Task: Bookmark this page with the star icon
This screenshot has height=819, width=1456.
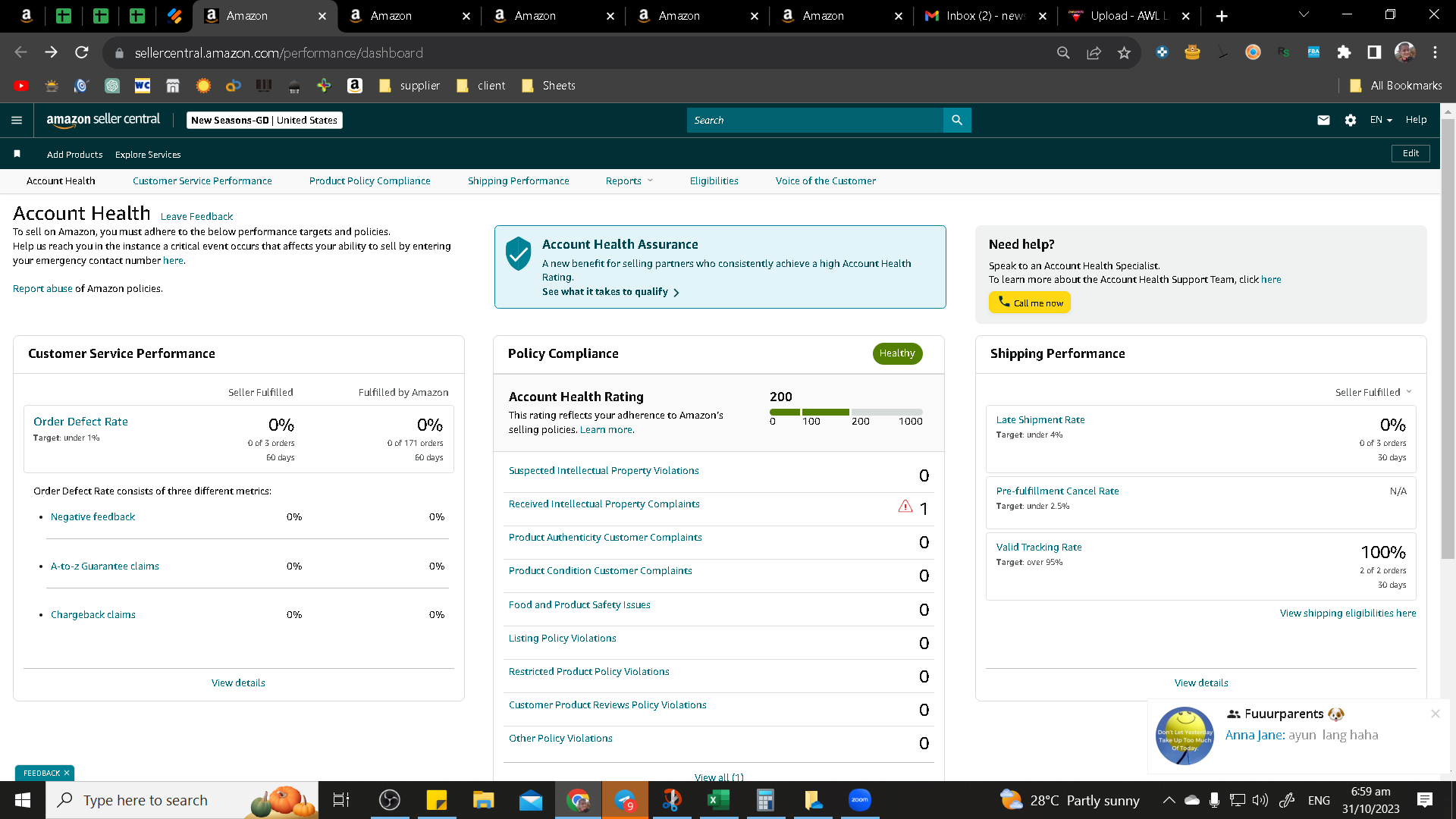Action: (1124, 52)
